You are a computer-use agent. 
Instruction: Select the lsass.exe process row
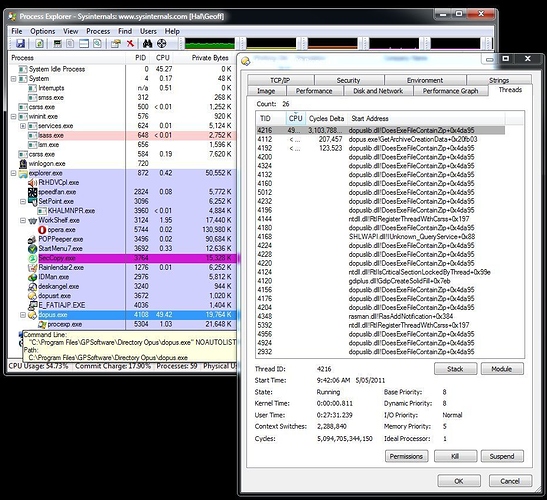click(122, 135)
